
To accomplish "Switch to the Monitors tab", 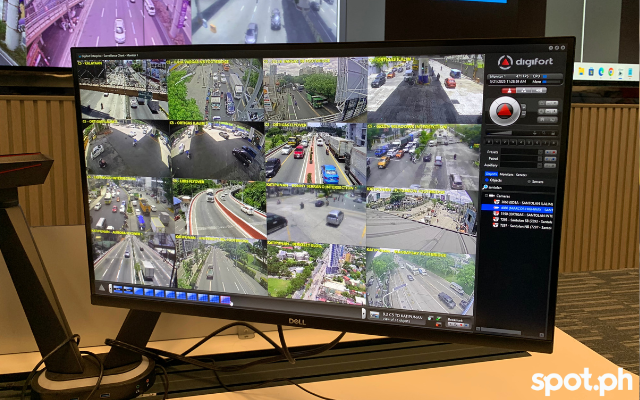I will [x=505, y=173].
